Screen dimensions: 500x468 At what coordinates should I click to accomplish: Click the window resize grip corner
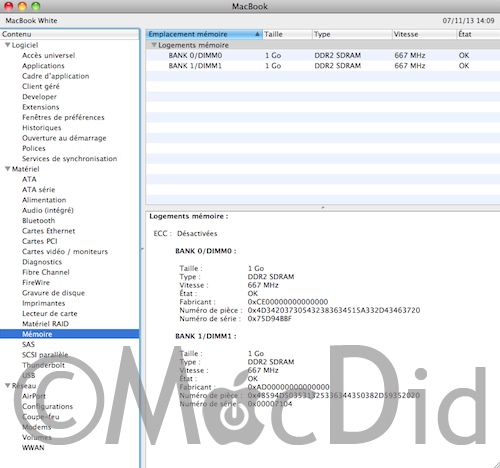[x=496, y=464]
